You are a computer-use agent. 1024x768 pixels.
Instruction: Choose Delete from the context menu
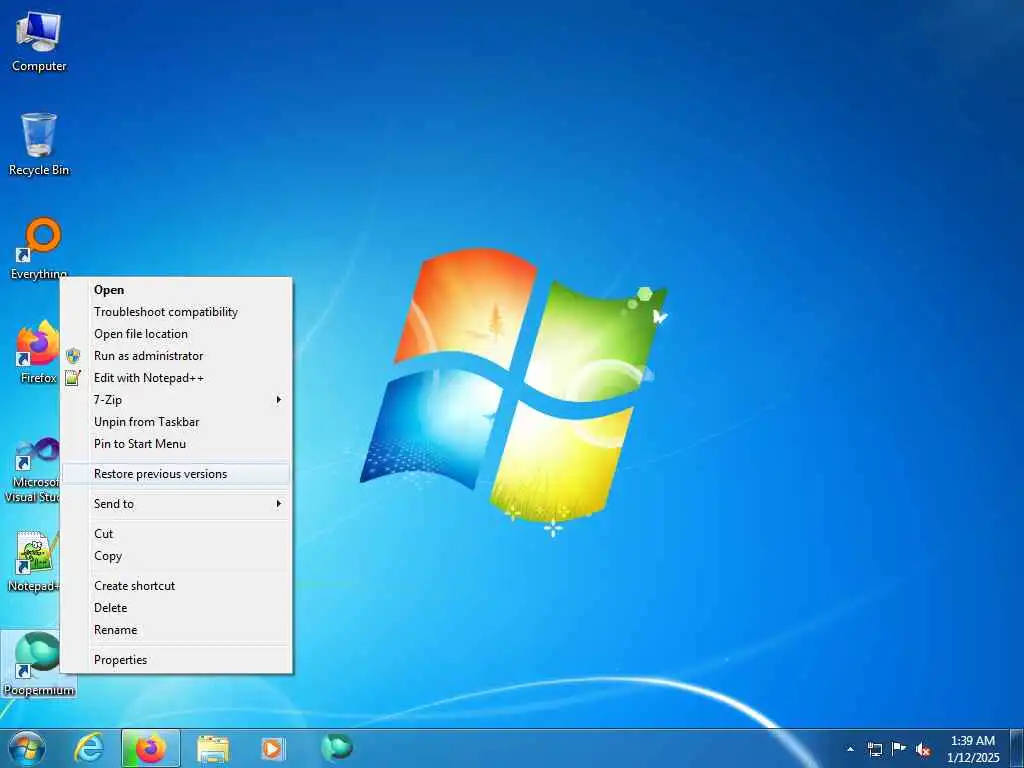point(175,608)
